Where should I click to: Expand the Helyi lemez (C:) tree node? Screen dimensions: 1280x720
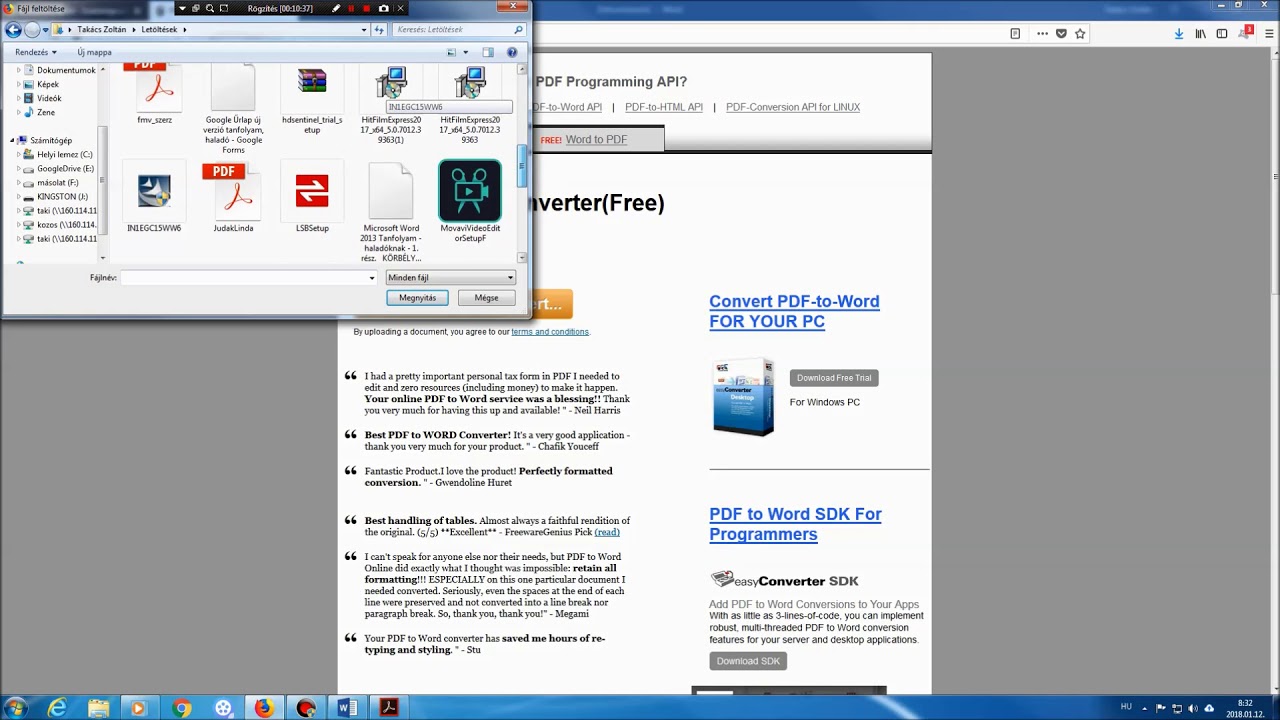click(18, 154)
